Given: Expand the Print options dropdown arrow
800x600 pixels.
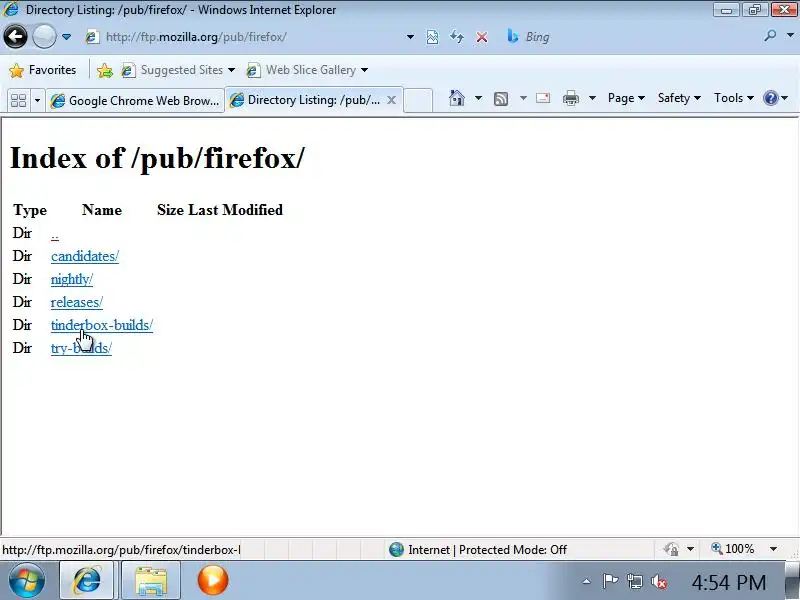Looking at the screenshot, I should [592, 97].
